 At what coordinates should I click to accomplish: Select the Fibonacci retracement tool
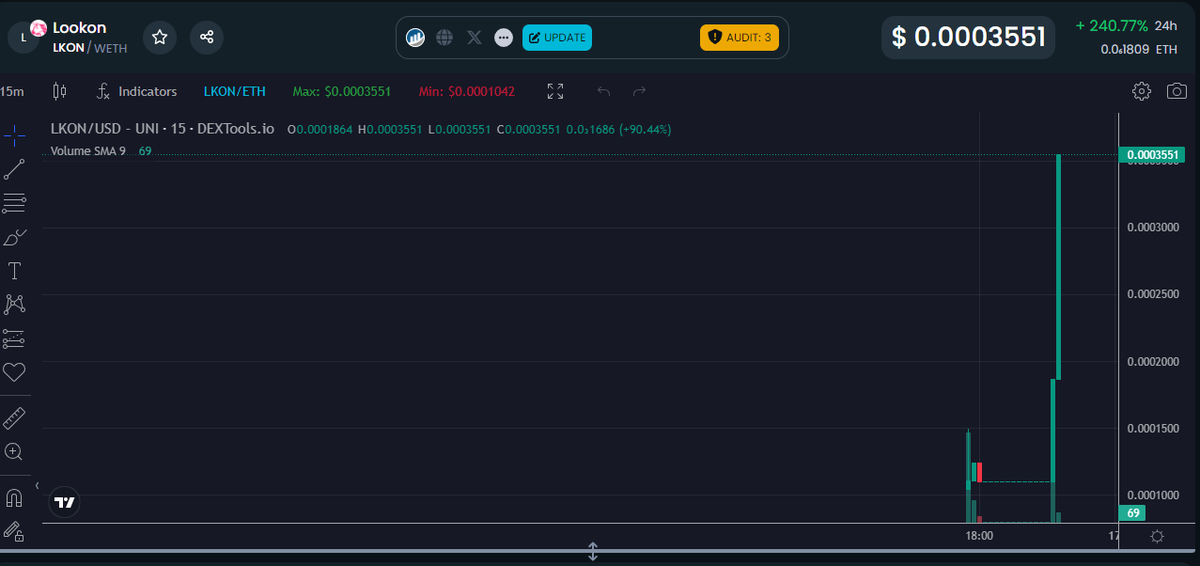(15, 203)
